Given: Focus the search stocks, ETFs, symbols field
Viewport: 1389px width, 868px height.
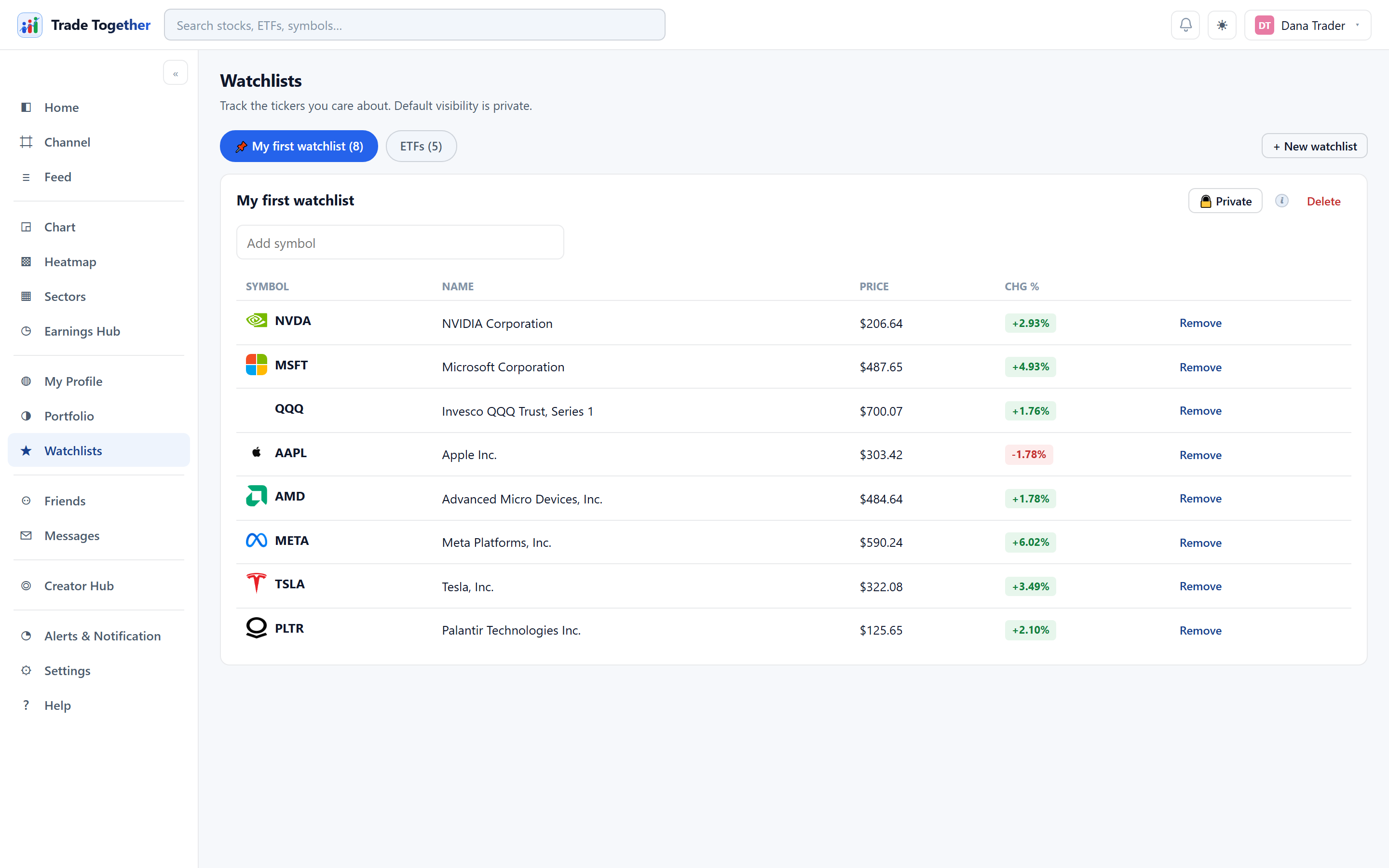Looking at the screenshot, I should tap(414, 25).
